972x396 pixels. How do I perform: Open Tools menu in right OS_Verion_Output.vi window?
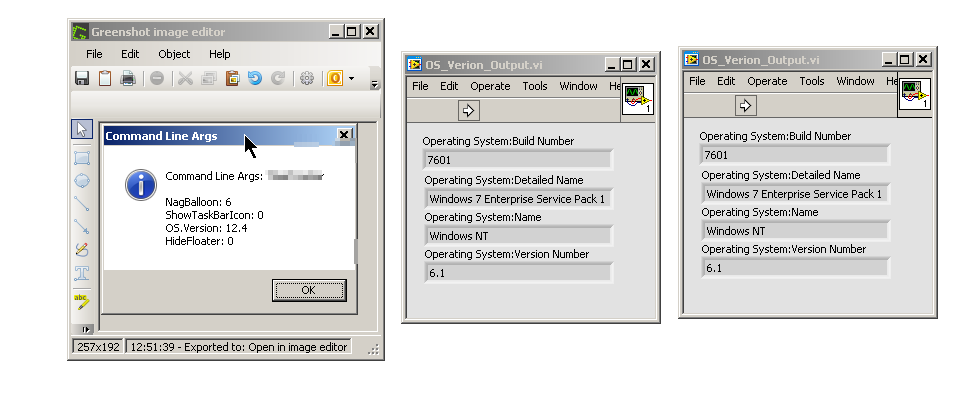812,81
